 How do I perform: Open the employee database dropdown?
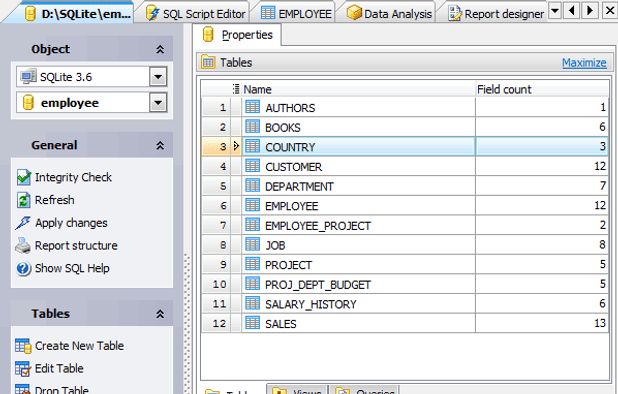pyautogui.click(x=158, y=102)
